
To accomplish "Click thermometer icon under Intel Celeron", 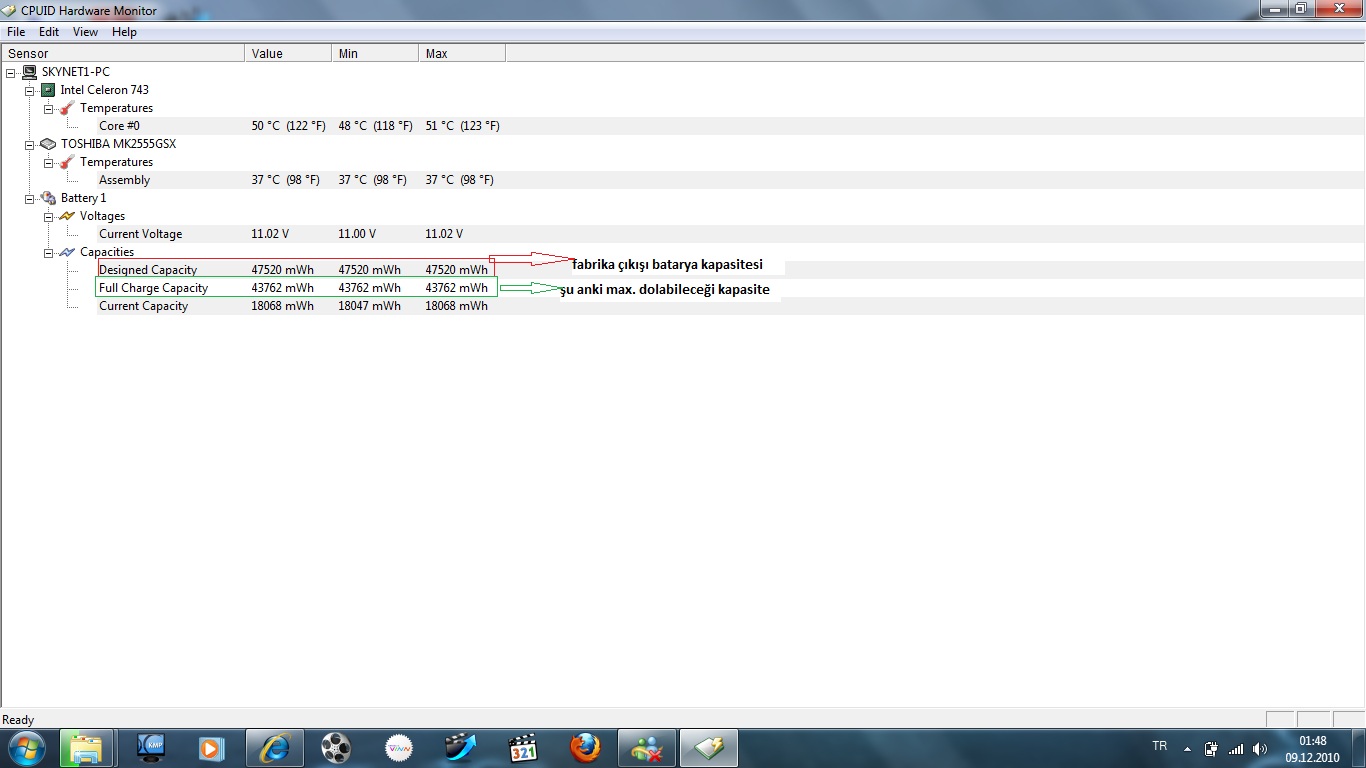I will [67, 108].
